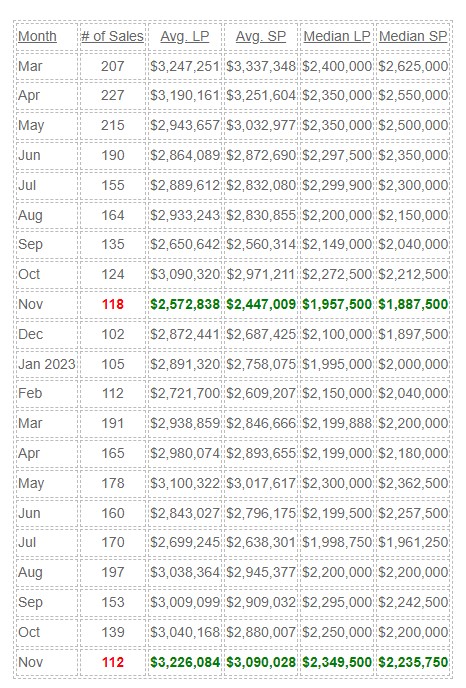Select the $2,625,000 median SP cell
Screen dimensions: 466x688
point(413,66)
